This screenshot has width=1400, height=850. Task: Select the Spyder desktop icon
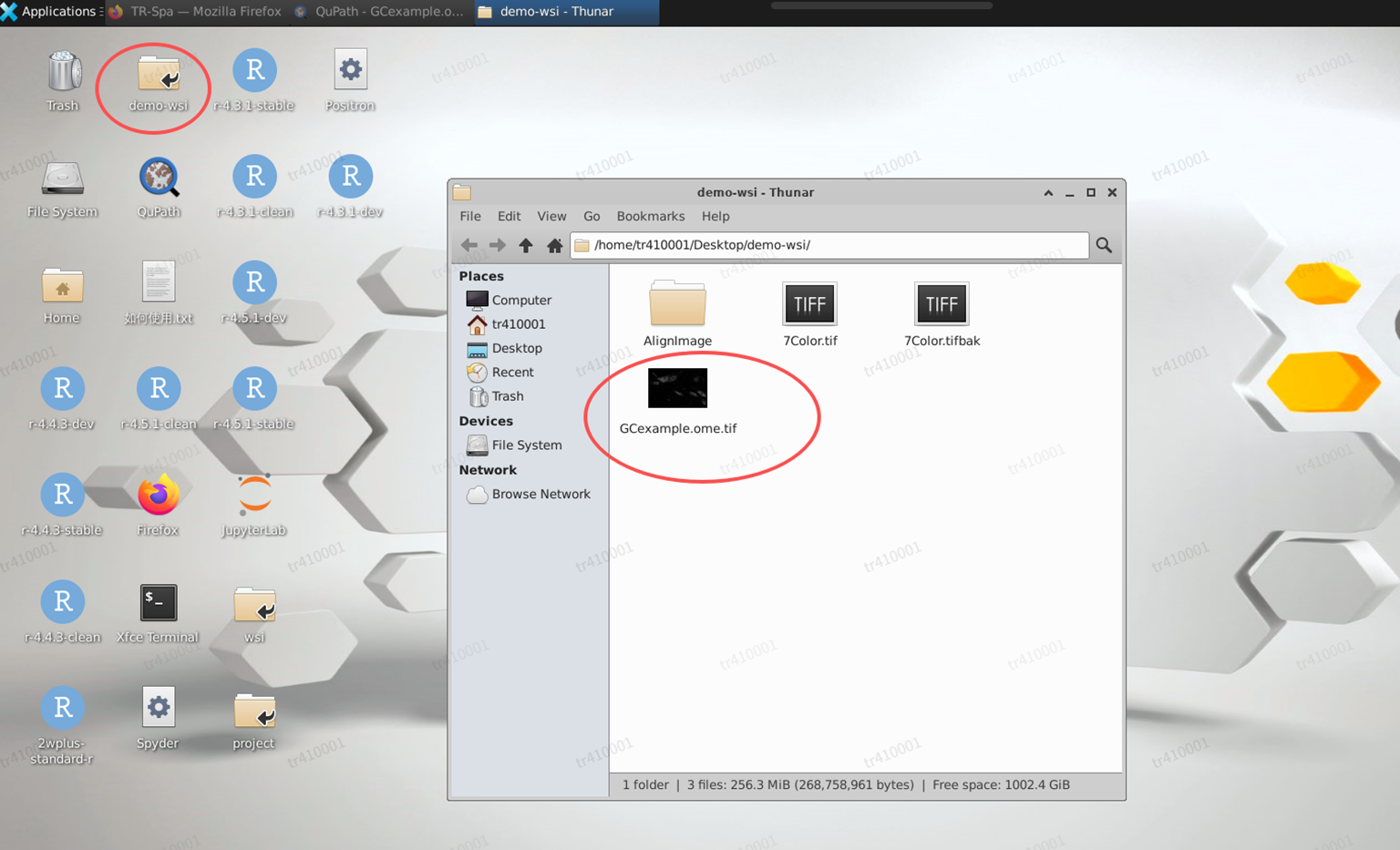(159, 709)
